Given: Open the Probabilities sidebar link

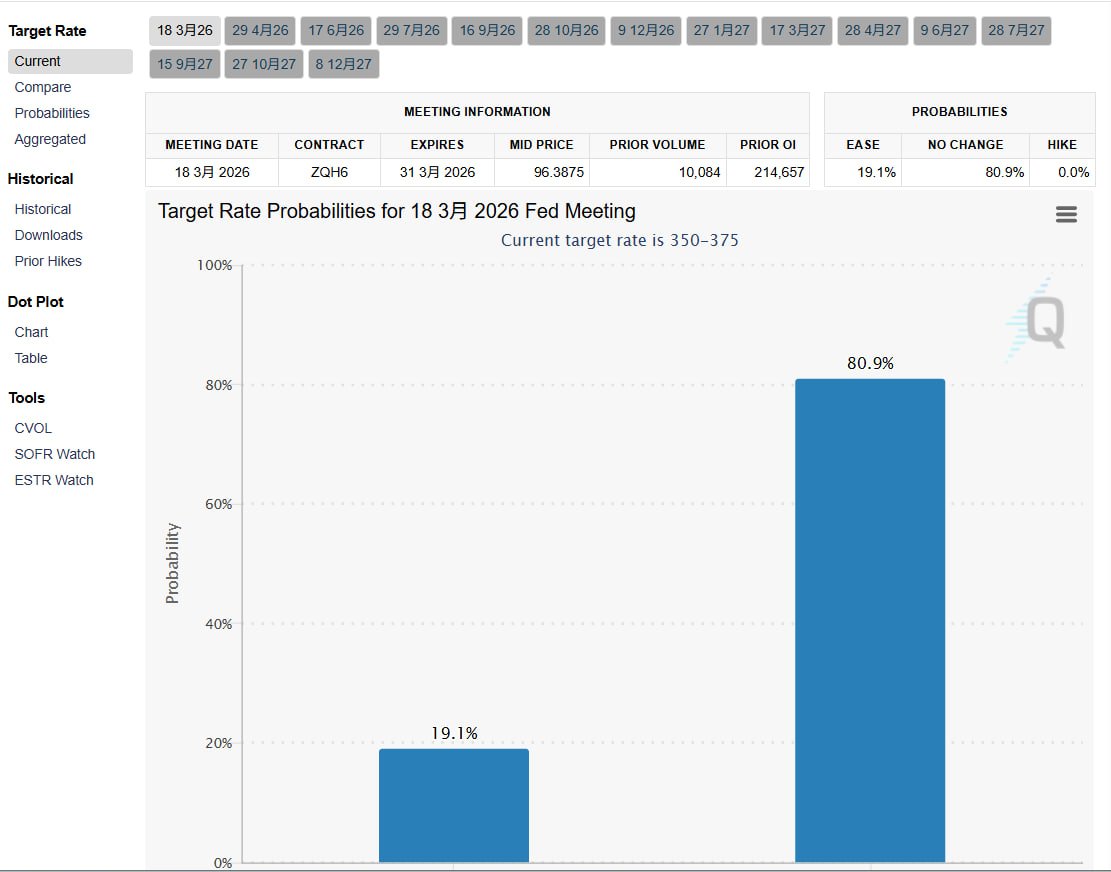Looking at the screenshot, I should pos(52,113).
